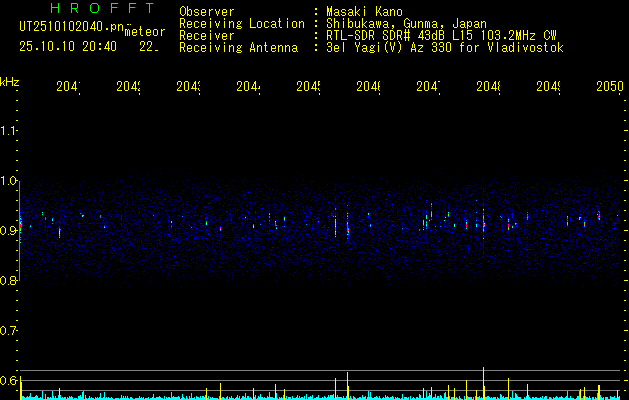Select the location Shibukawa, Gunma, Japan
Image resolution: width=629 pixels, height=400 pixels.
[406, 24]
